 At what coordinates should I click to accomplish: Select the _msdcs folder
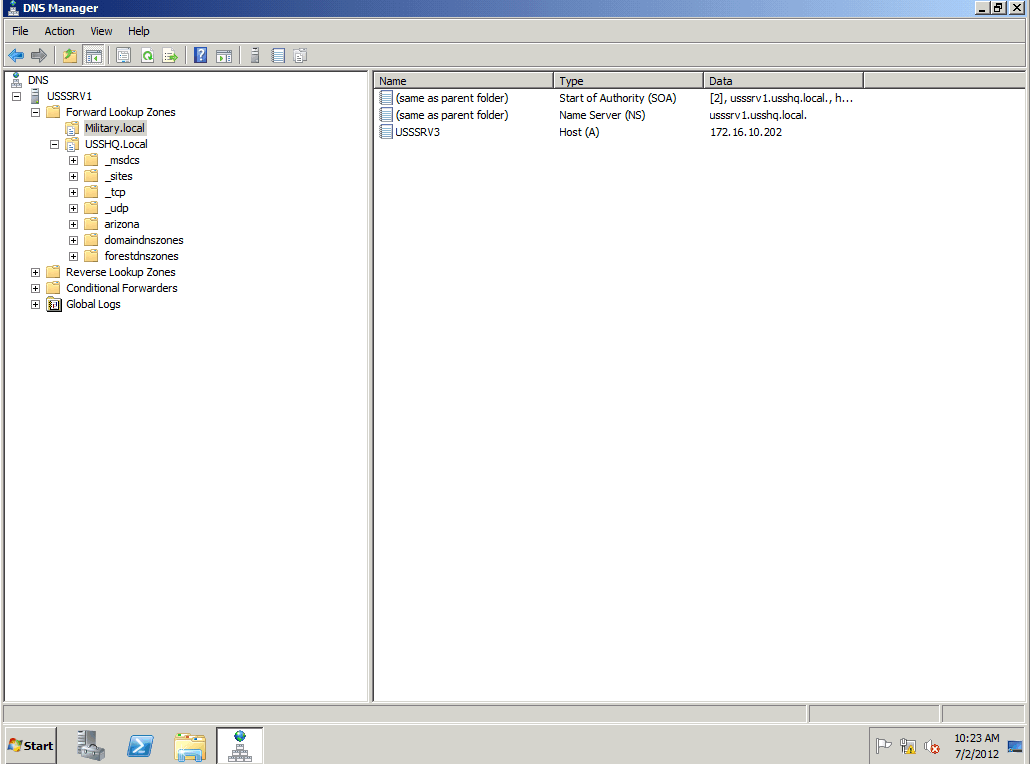coord(122,160)
